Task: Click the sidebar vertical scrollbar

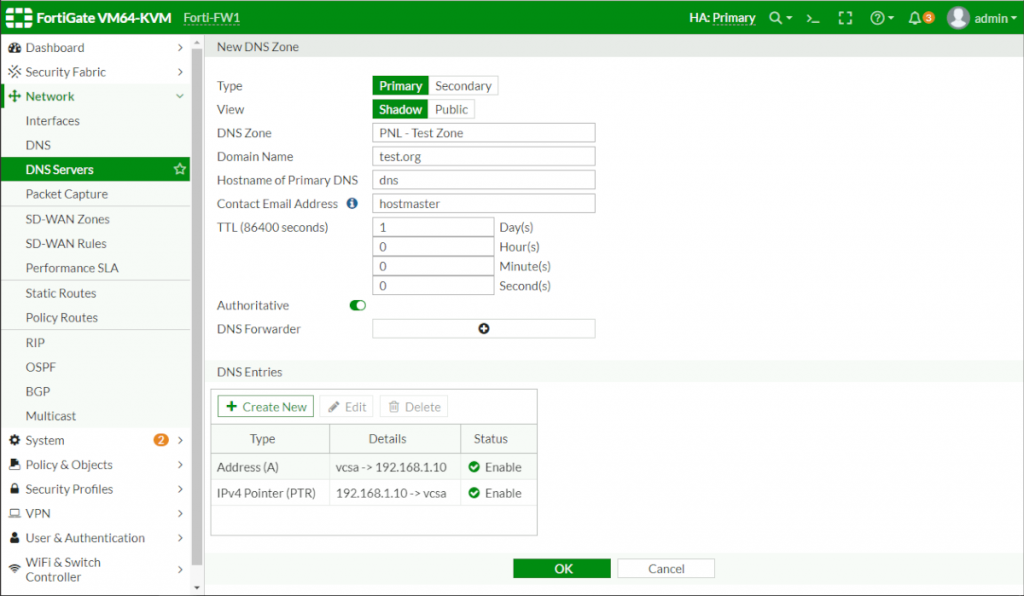Action: pyautogui.click(x=196, y=300)
